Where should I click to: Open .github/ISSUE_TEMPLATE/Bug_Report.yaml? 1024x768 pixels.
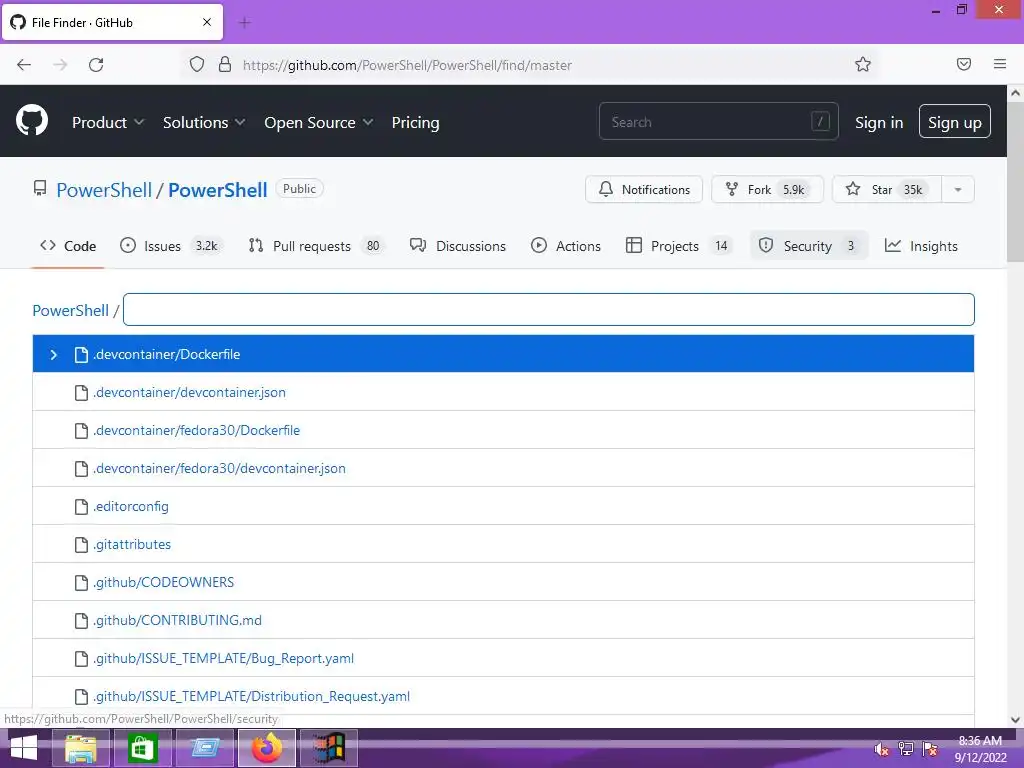223,658
